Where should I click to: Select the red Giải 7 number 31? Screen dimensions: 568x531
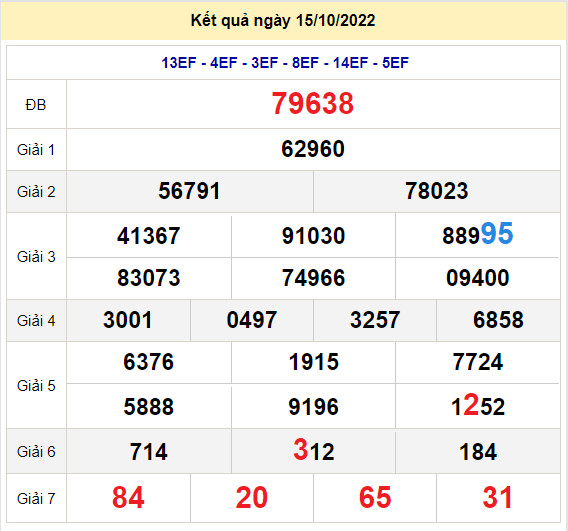pyautogui.click(x=498, y=497)
